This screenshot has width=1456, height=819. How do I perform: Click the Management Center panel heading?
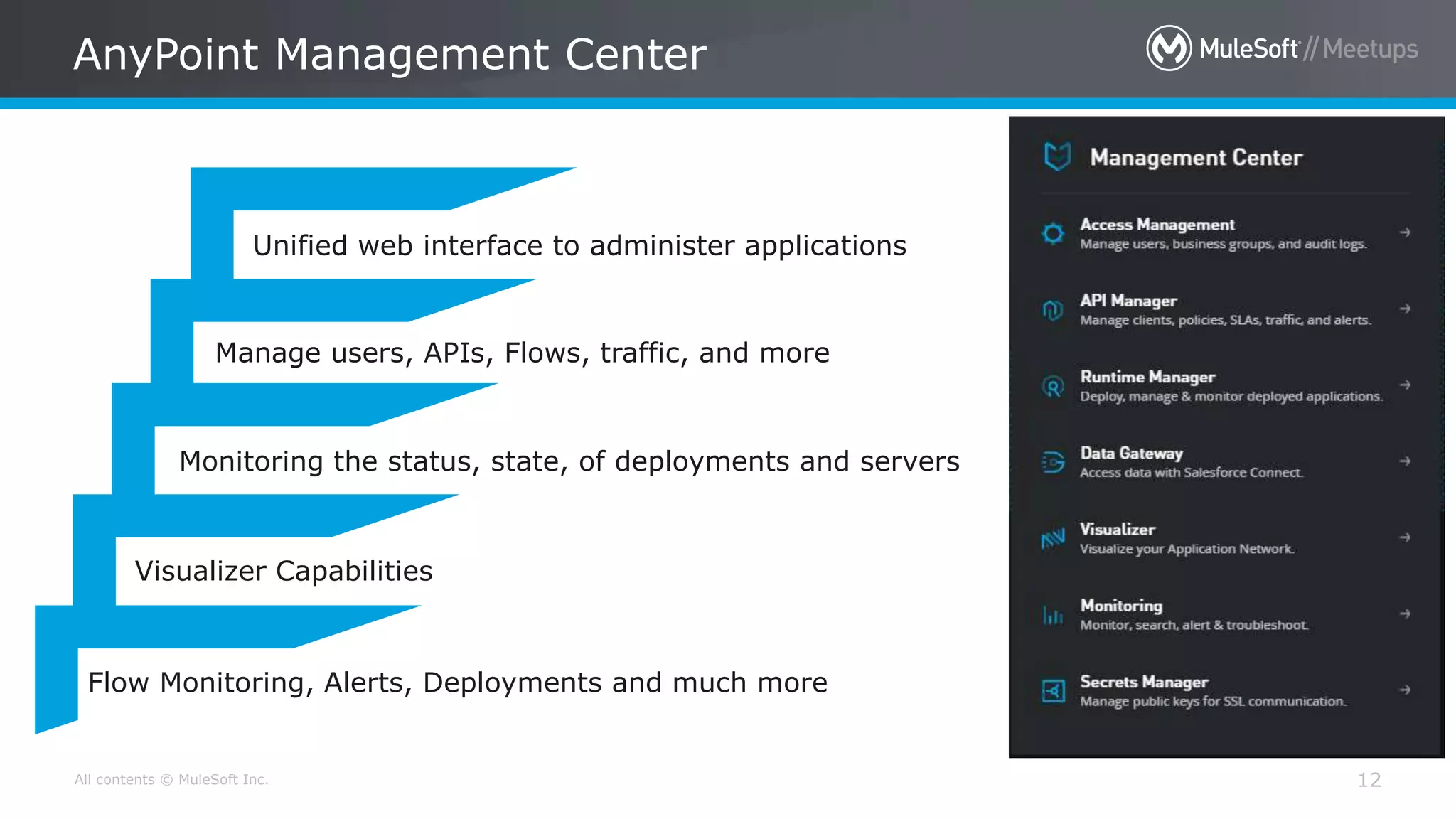tap(1196, 157)
